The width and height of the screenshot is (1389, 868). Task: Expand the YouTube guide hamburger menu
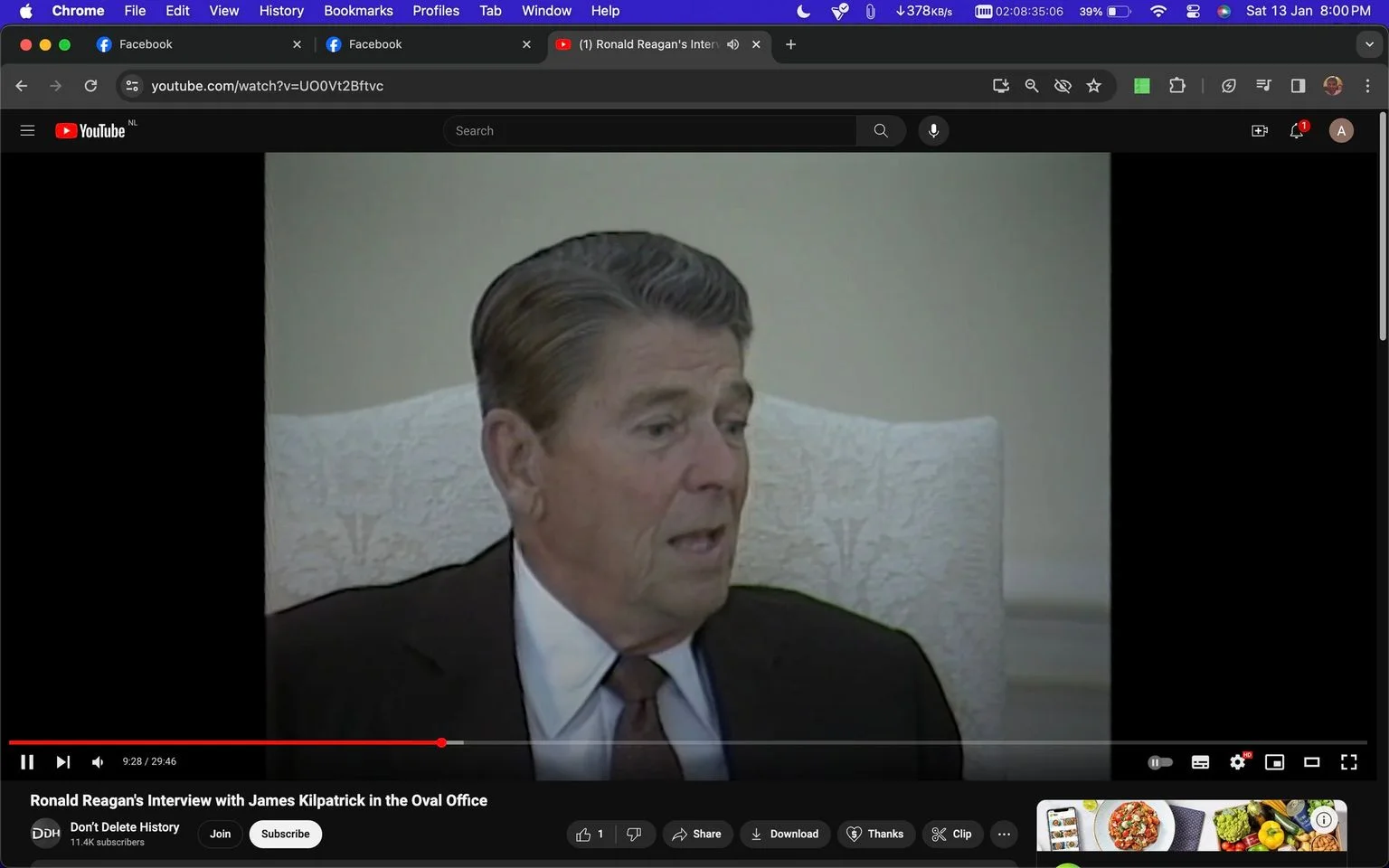(27, 131)
